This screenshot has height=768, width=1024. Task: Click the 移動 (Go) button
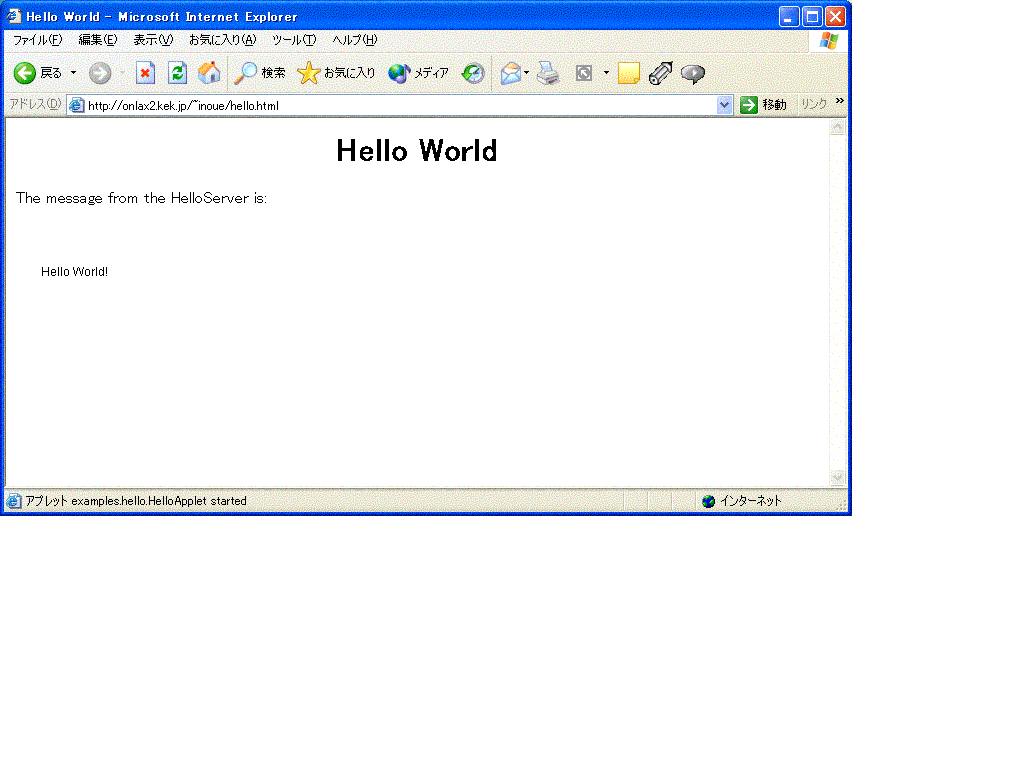click(763, 104)
